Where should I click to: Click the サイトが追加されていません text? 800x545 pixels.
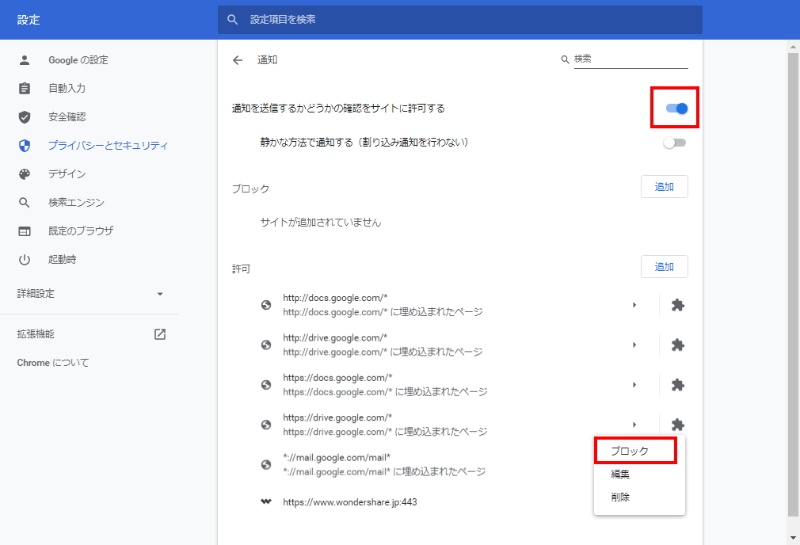point(320,222)
